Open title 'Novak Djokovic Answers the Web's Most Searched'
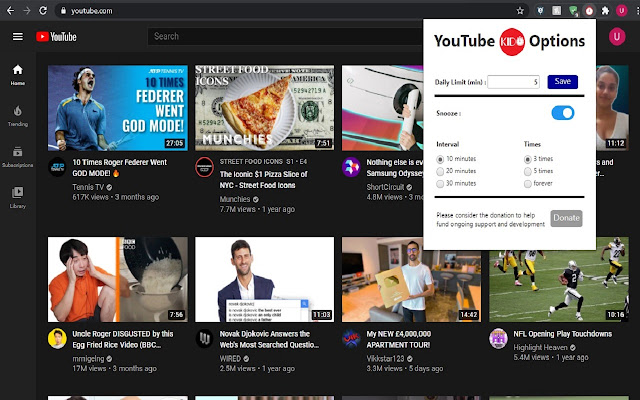The image size is (640, 400). (x=269, y=339)
